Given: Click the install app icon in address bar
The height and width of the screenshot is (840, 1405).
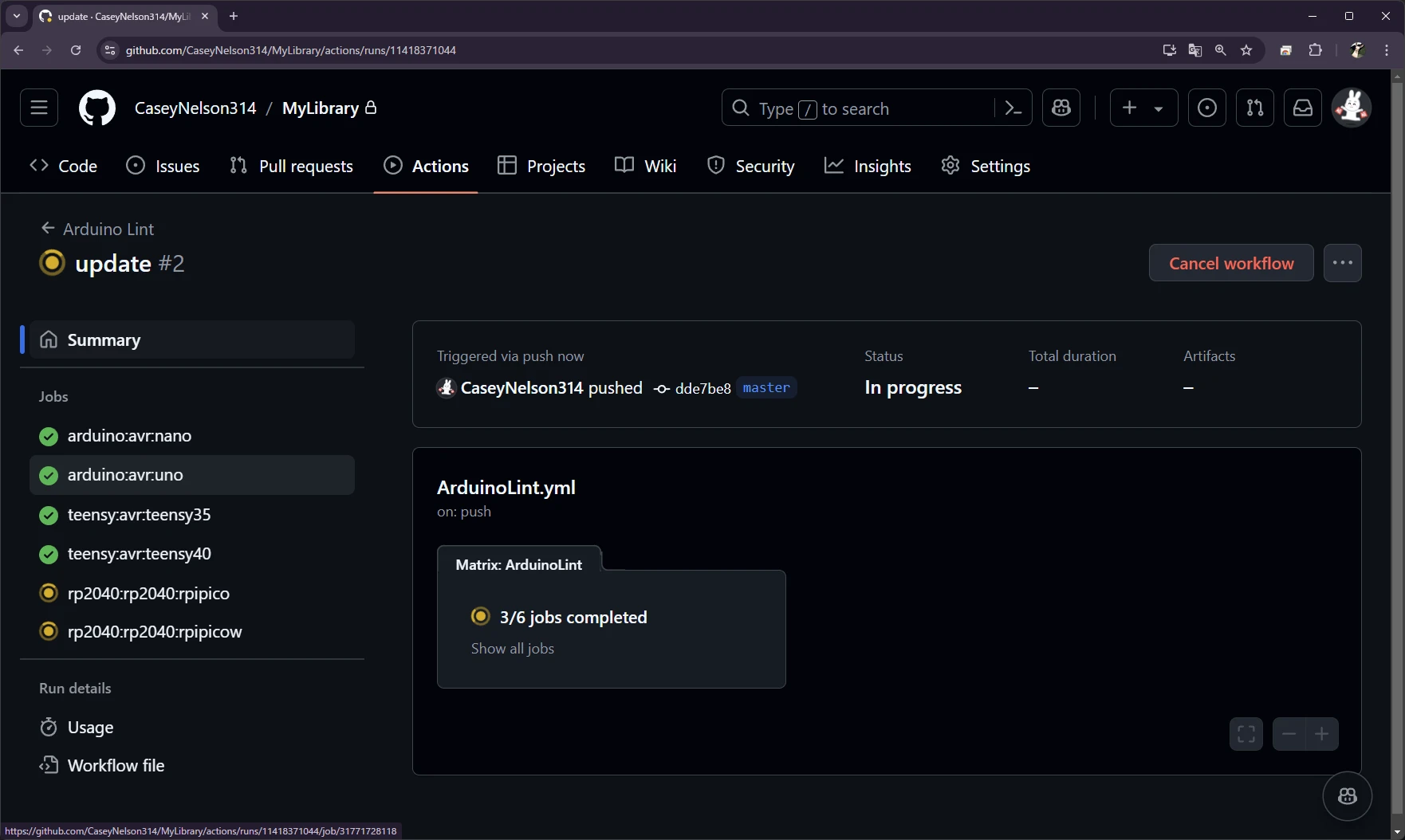Looking at the screenshot, I should (1169, 50).
